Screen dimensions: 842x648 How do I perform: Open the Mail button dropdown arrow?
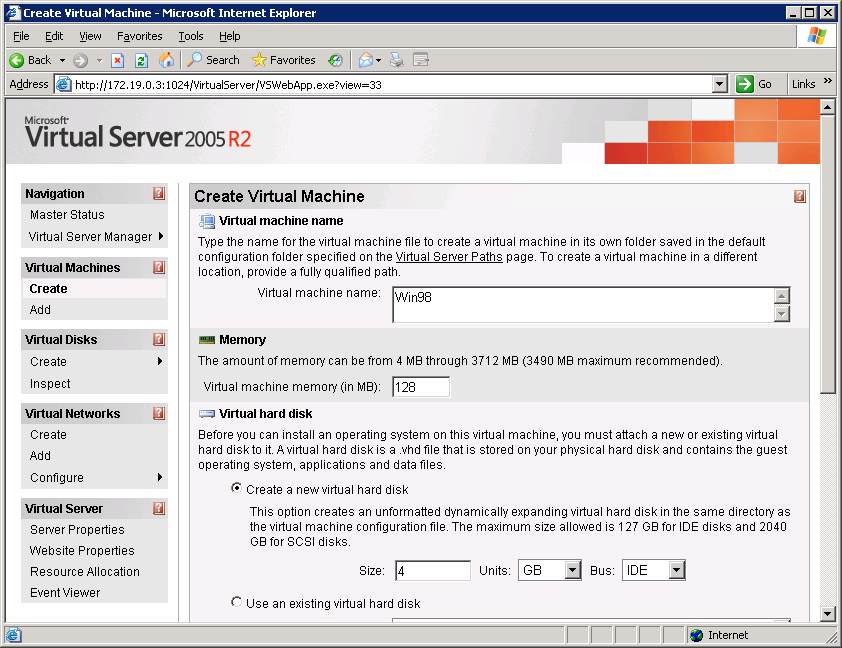coord(379,60)
